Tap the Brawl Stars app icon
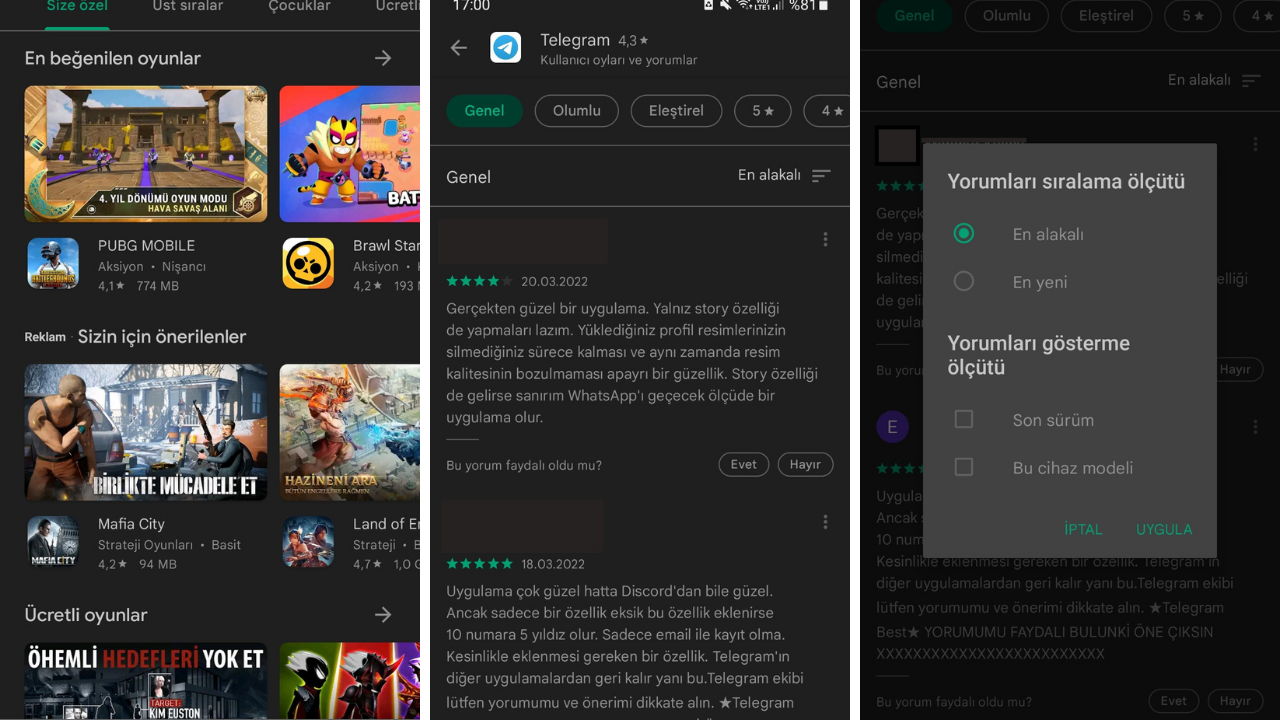 308,263
